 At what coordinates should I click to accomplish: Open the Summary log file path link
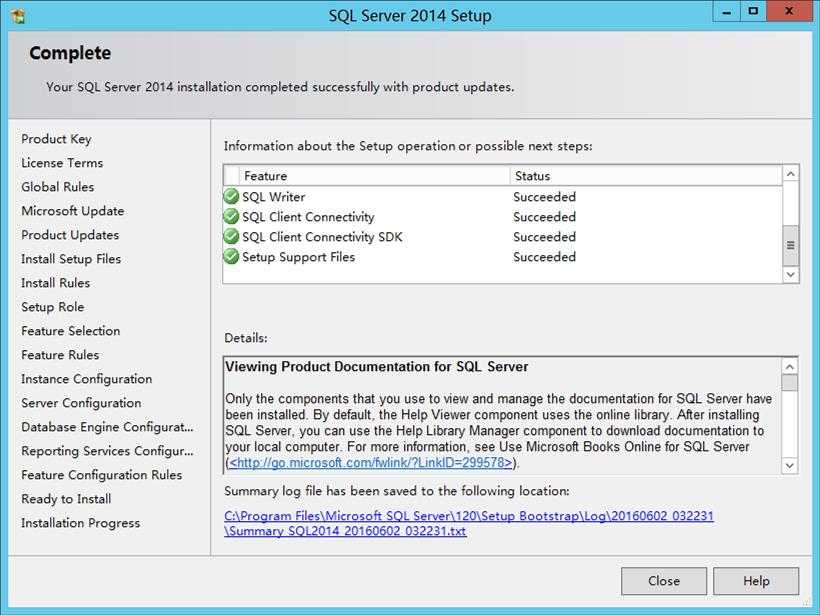tap(469, 523)
